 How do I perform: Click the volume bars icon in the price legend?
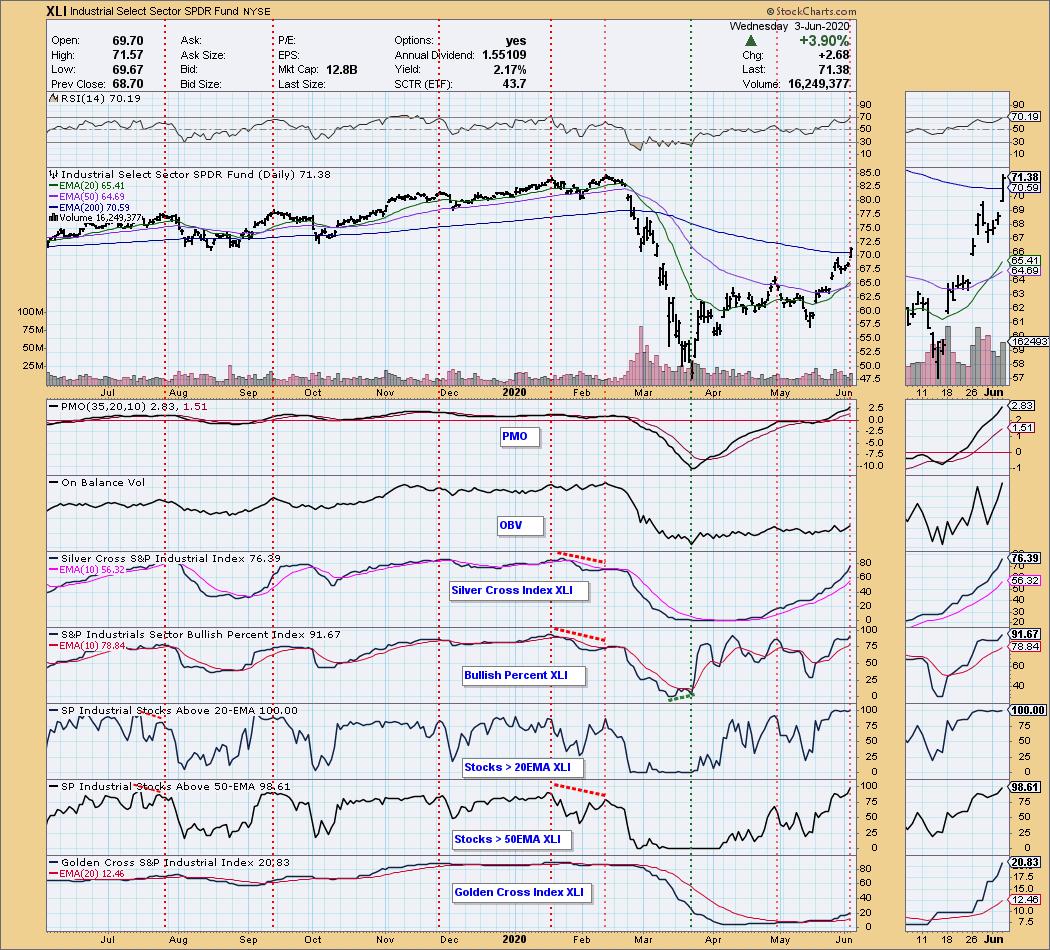point(54,218)
